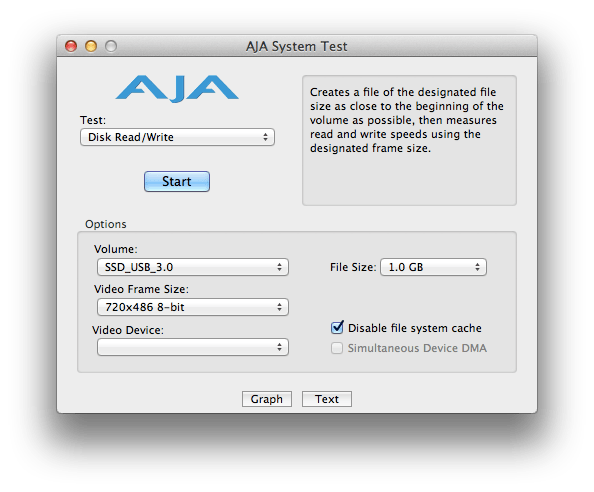
Task: Click the Test: label
Action: pyautogui.click(x=93, y=120)
